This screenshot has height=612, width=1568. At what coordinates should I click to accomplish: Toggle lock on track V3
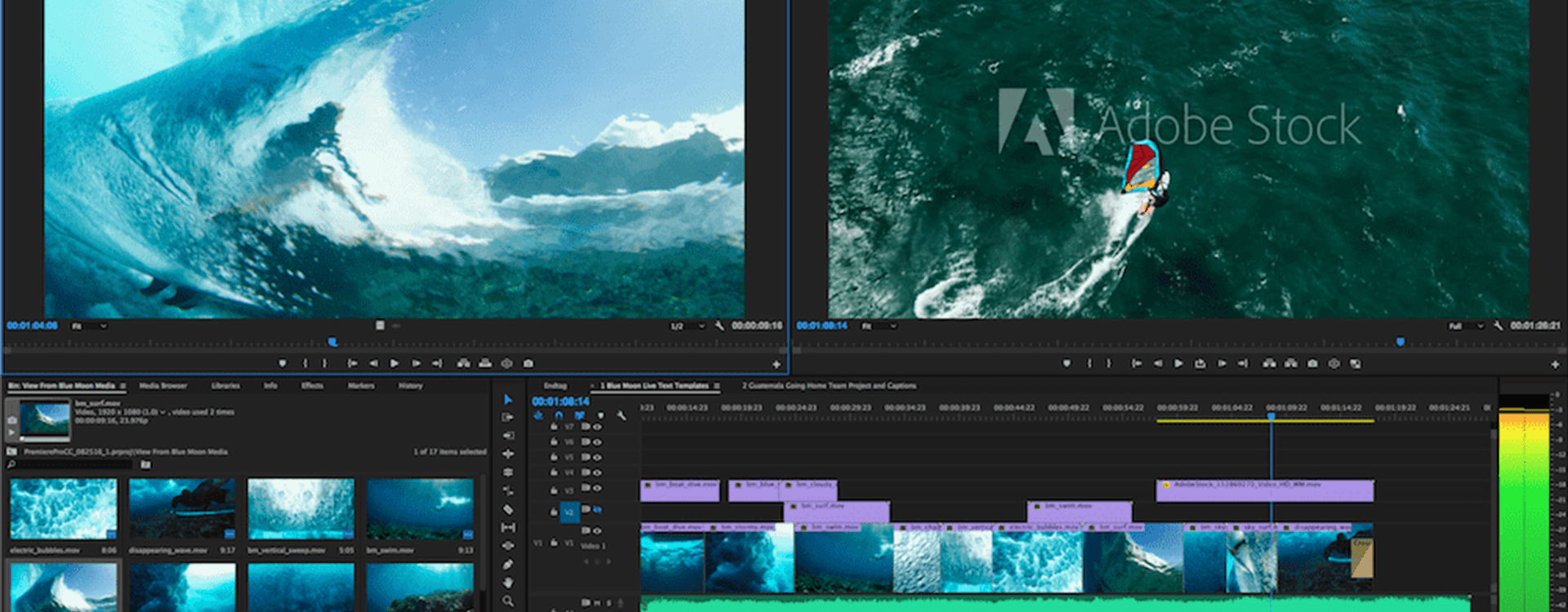click(x=554, y=490)
